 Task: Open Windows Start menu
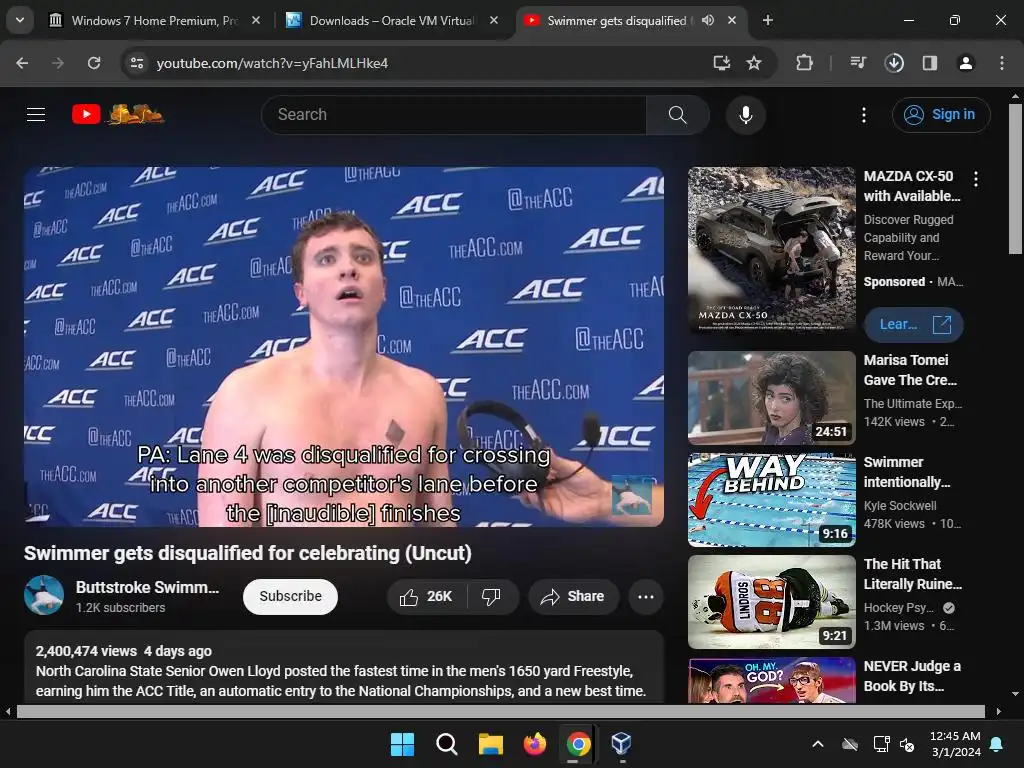click(x=402, y=744)
